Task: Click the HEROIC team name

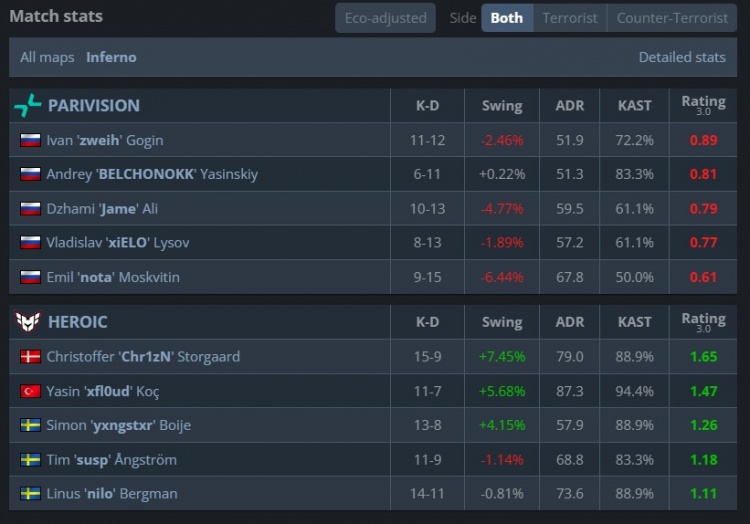Action: [x=78, y=322]
